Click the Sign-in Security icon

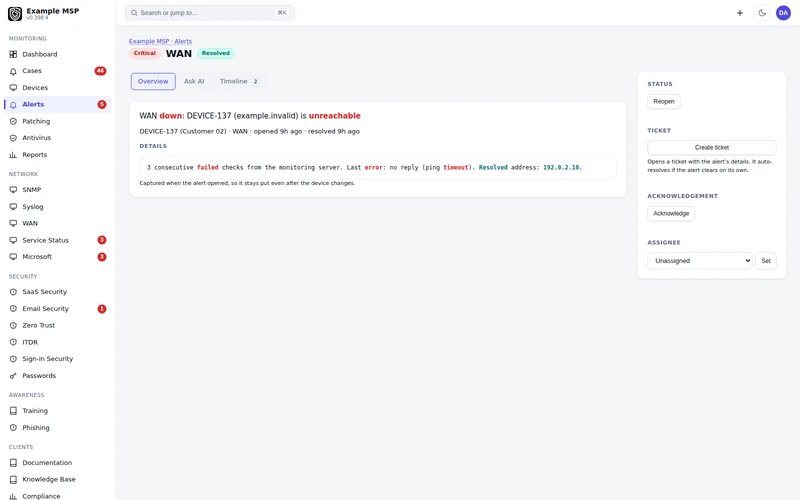[x=13, y=359]
